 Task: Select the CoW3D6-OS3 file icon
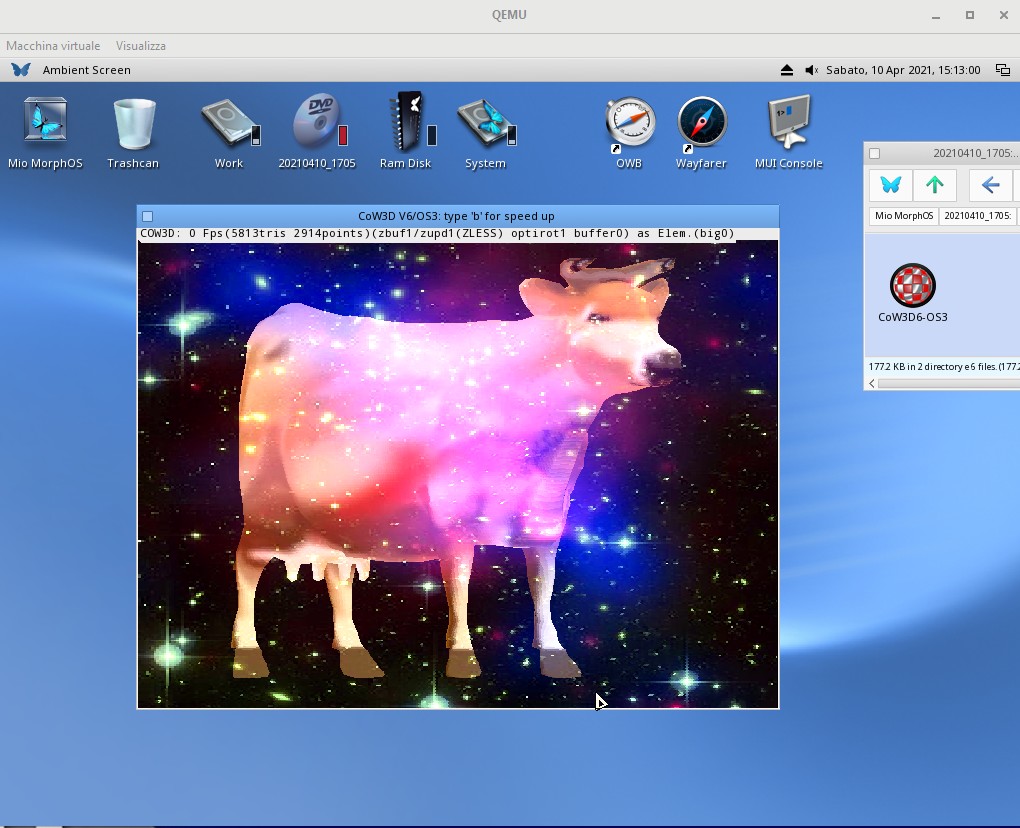tap(912, 286)
